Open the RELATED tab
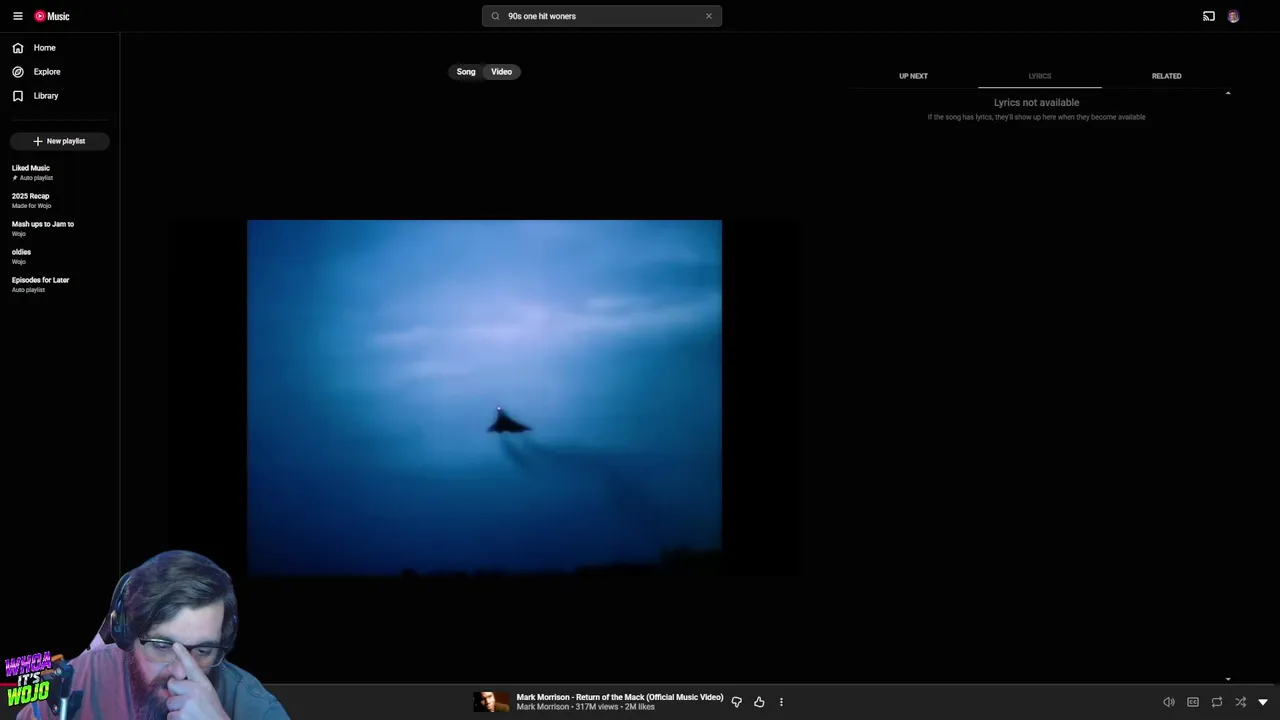 [1166, 76]
